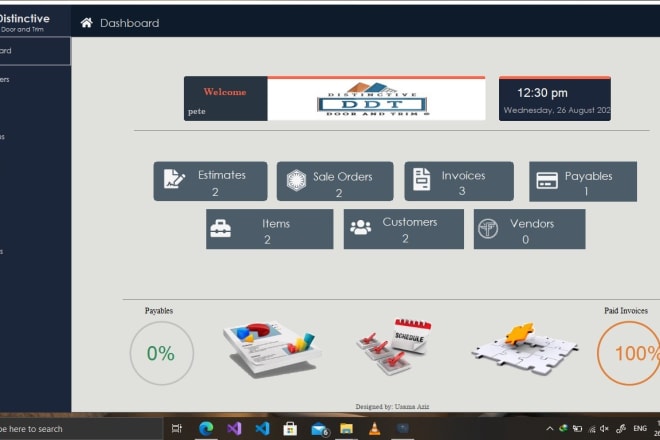Click the Customers people icon
The height and width of the screenshot is (440, 660).
pos(361,227)
